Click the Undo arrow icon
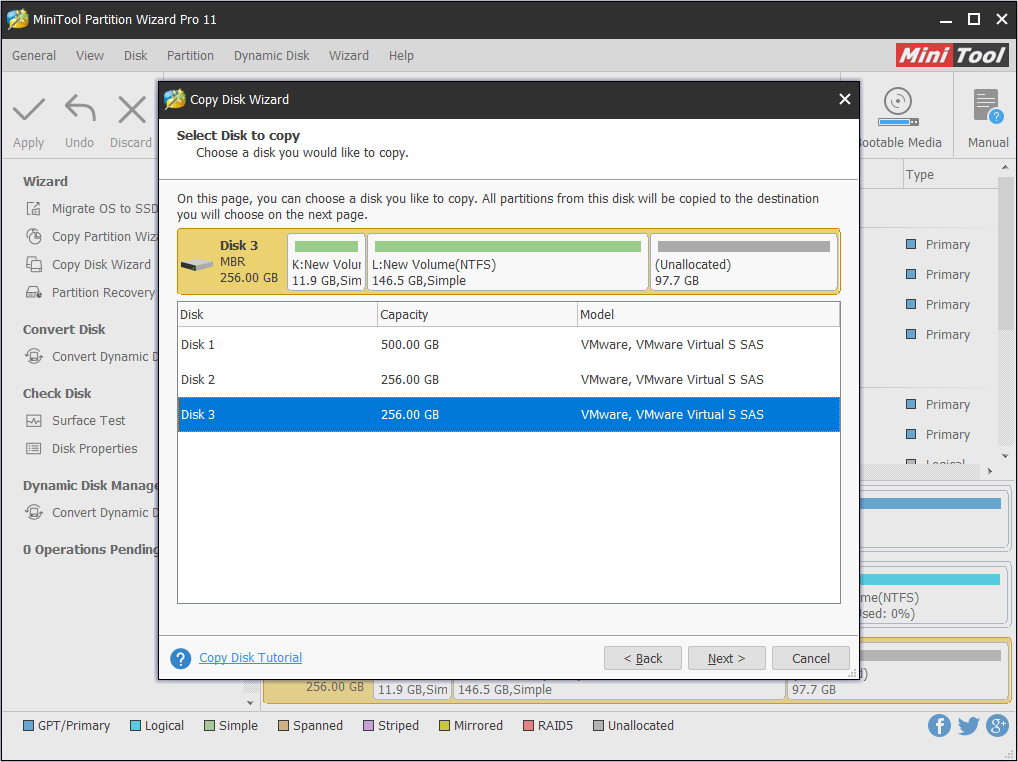 pos(79,110)
